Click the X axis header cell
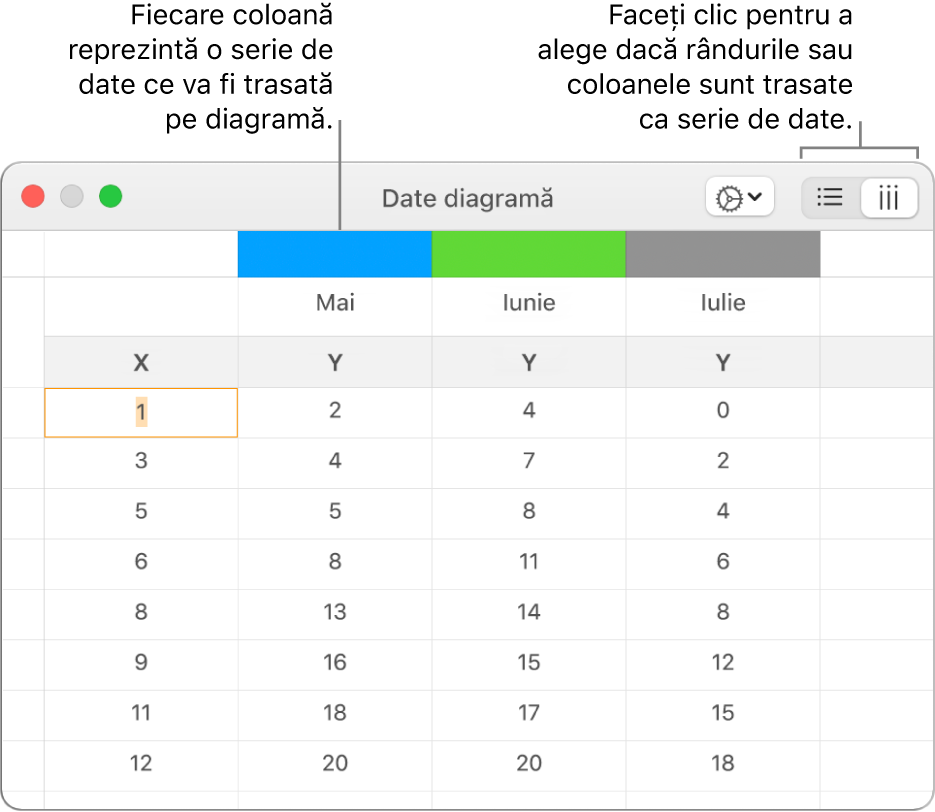This screenshot has height=812, width=935. [141, 363]
